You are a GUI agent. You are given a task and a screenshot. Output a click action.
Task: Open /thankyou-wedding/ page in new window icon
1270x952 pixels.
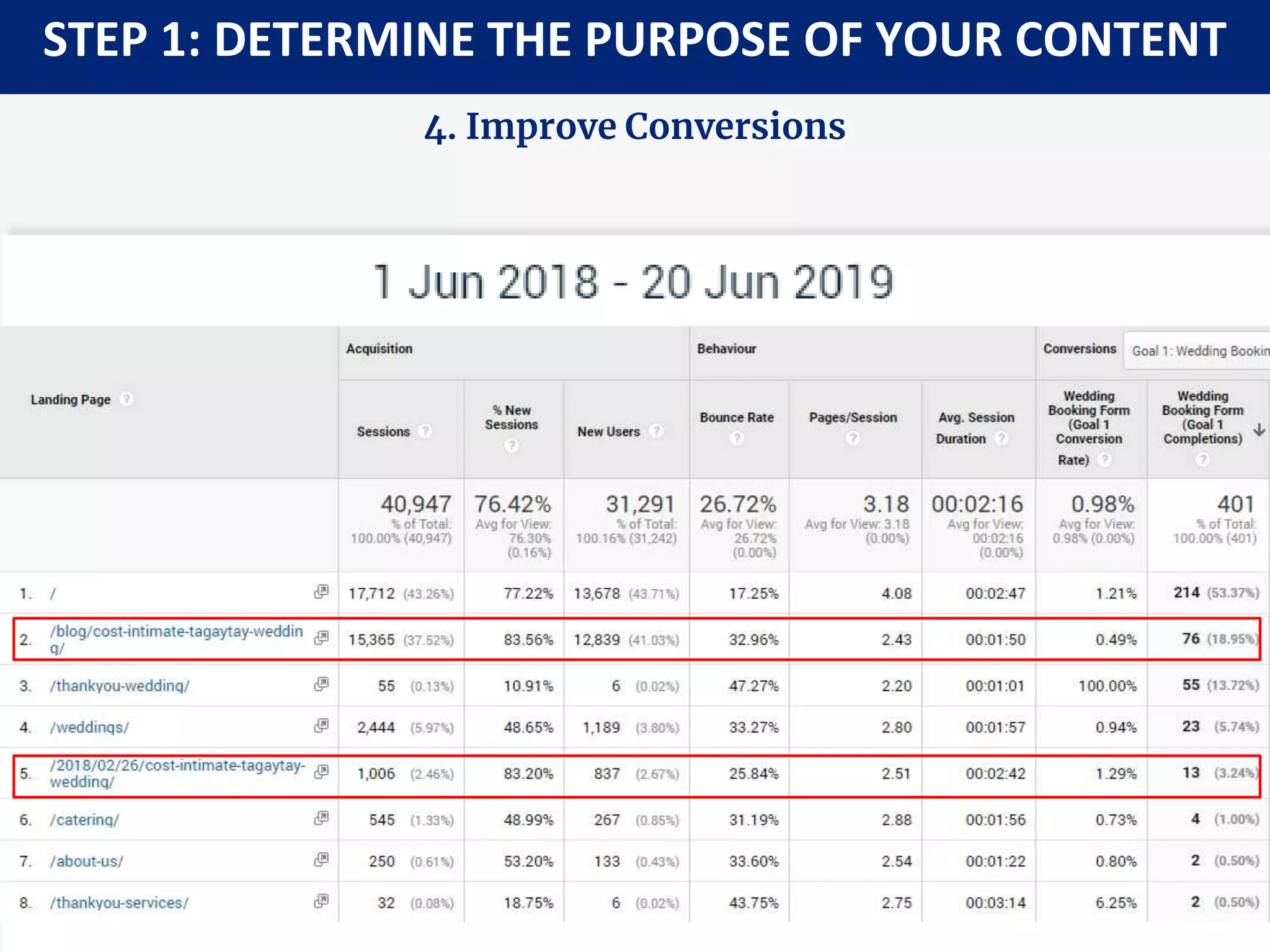(x=321, y=684)
